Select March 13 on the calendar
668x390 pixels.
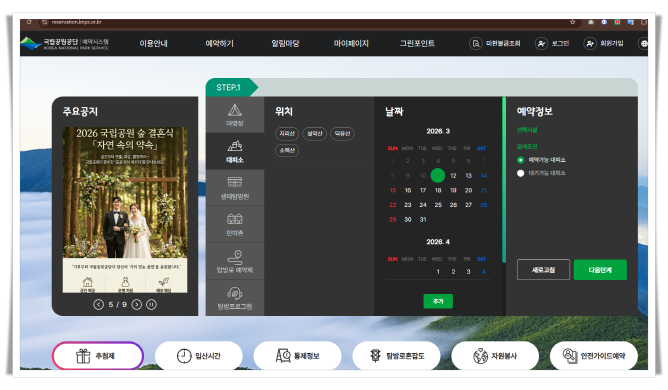(468, 176)
